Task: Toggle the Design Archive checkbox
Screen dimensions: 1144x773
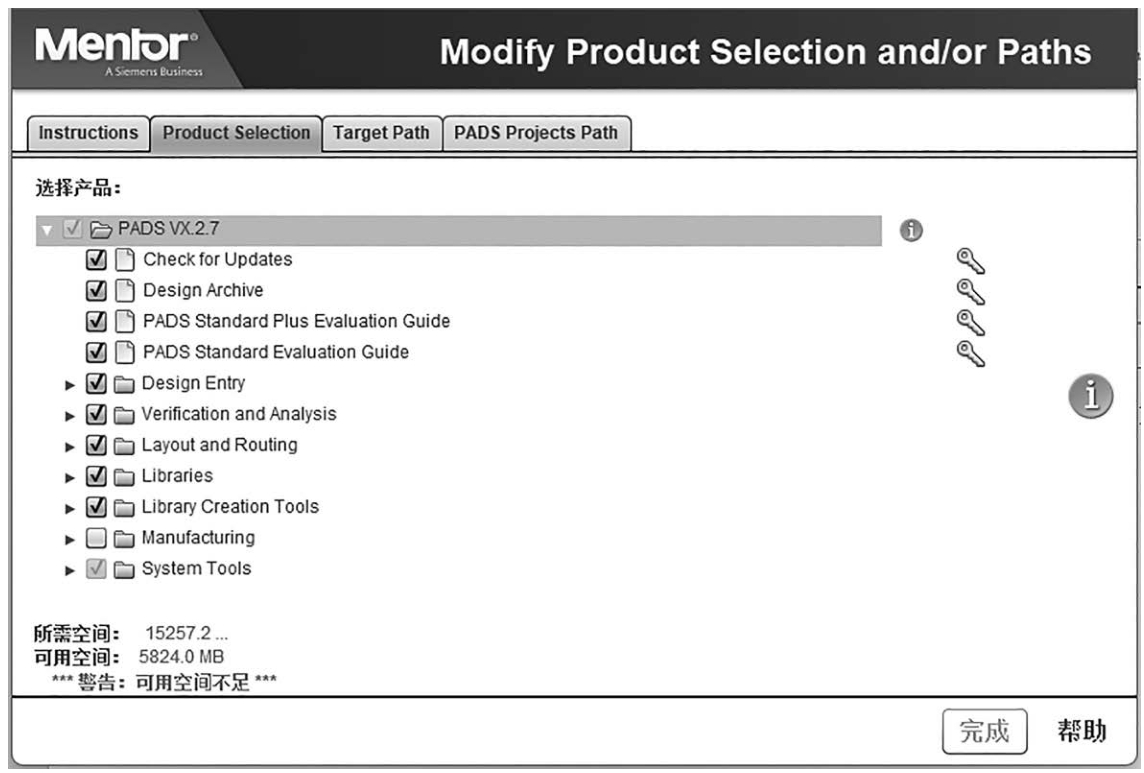Action: (97, 291)
